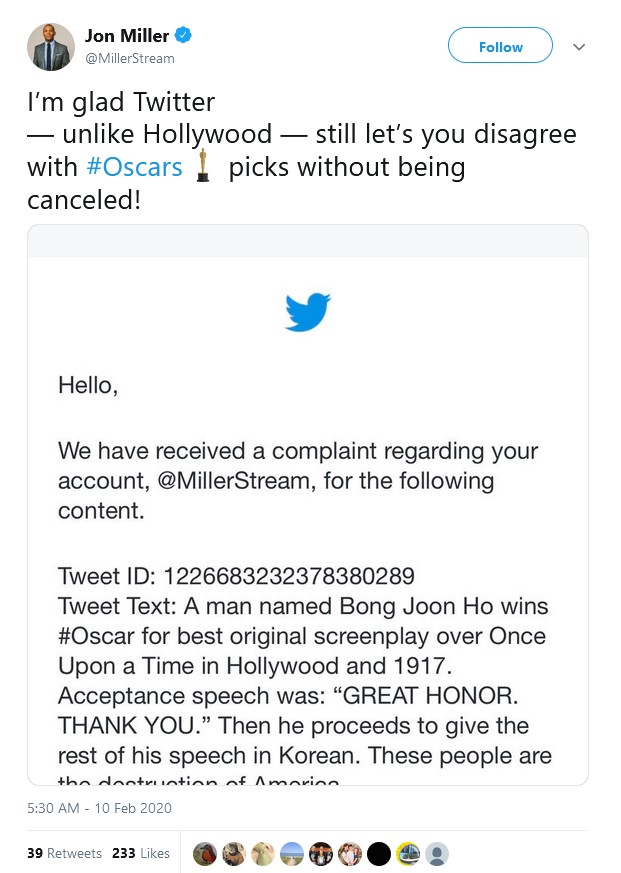Viewport: 621px width, 873px height.
Task: Open the yellow-ringed bus liker avatar
Action: pyautogui.click(x=408, y=854)
